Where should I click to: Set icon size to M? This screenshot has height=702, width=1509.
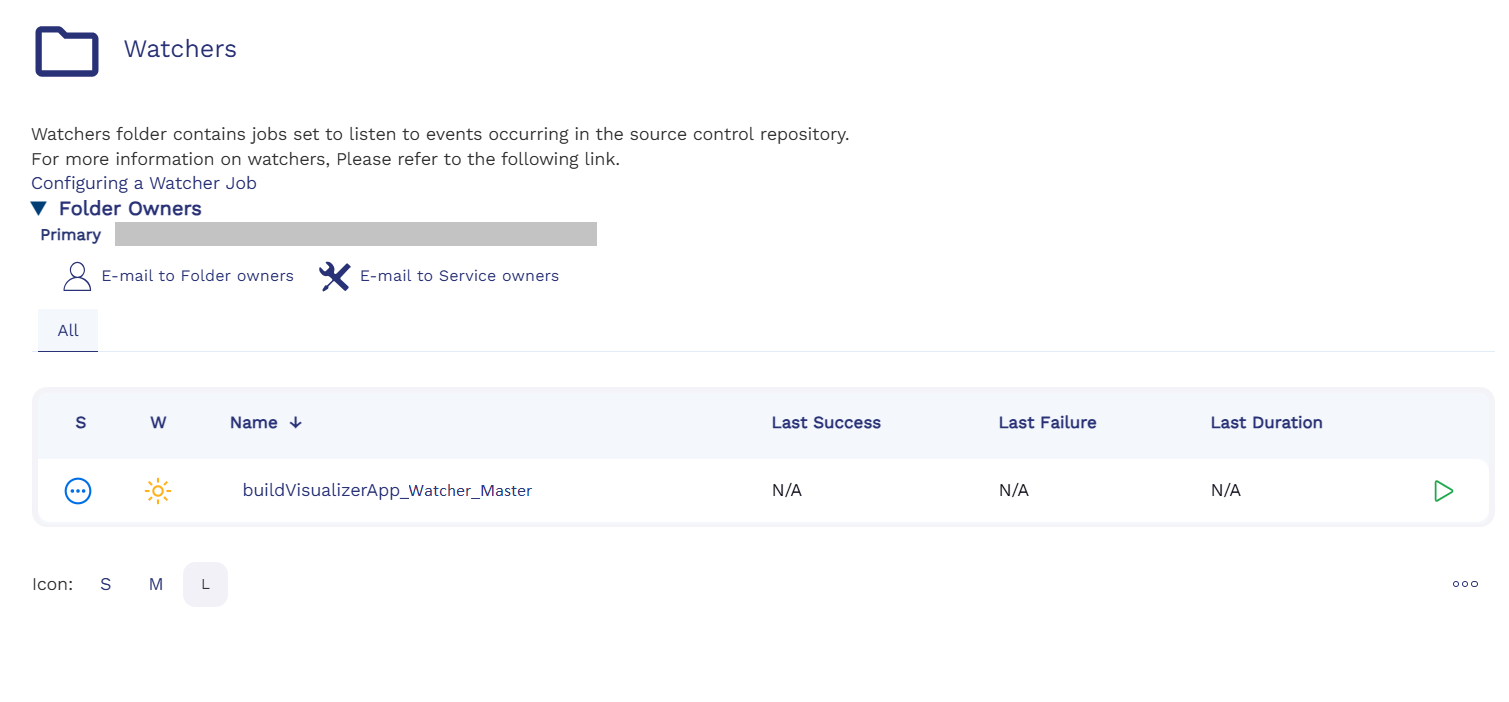pyautogui.click(x=156, y=585)
